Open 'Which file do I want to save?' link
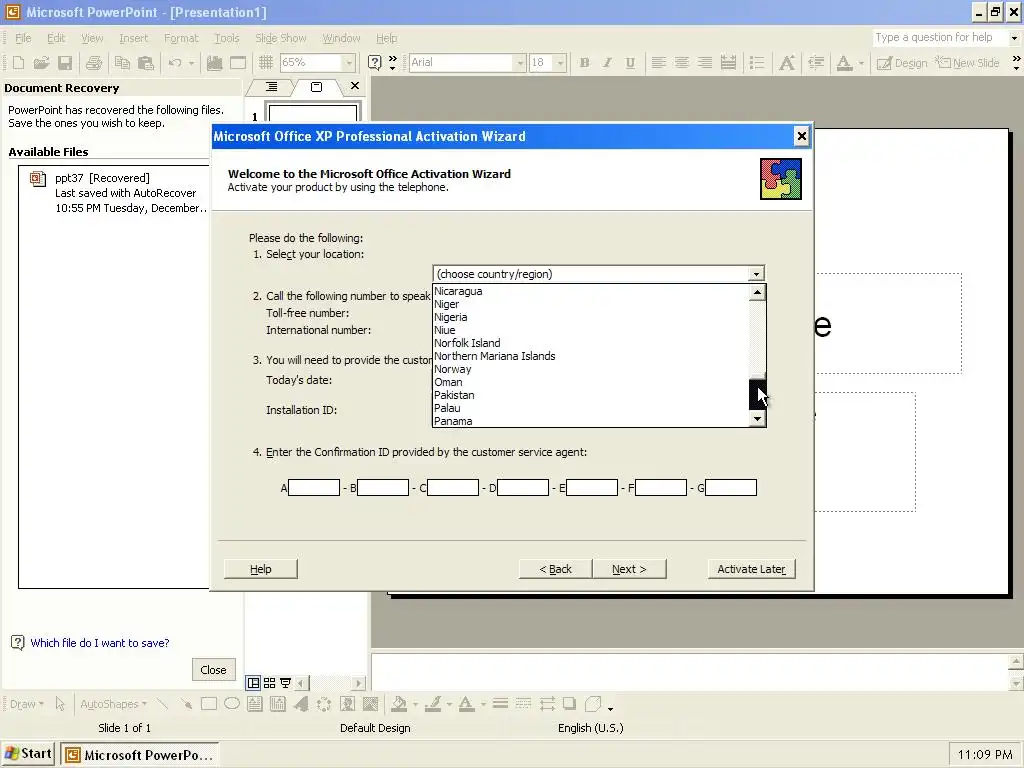 tap(100, 643)
